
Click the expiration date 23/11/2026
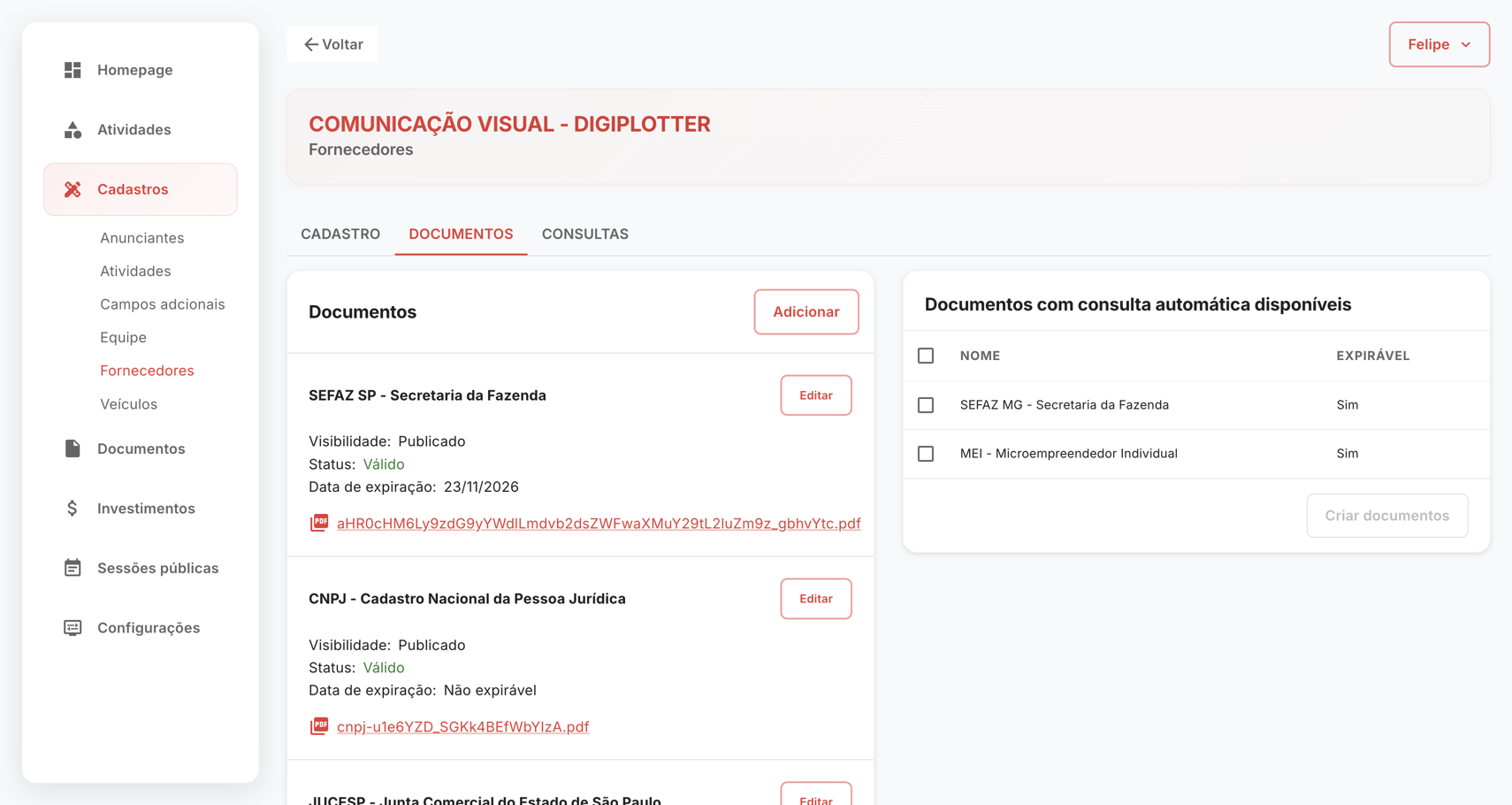click(x=481, y=487)
